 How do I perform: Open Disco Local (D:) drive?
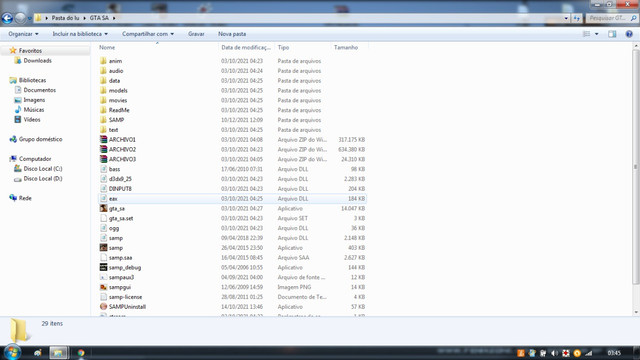(x=42, y=178)
